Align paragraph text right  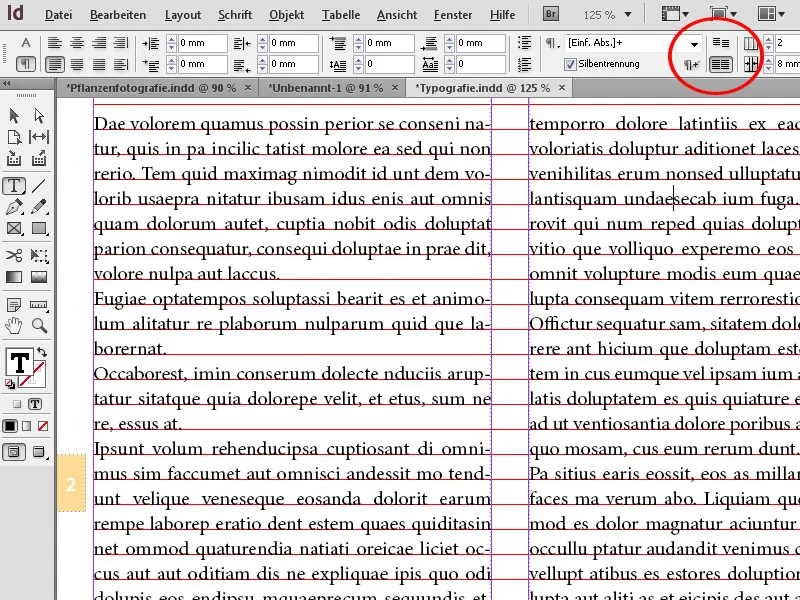pyautogui.click(x=98, y=43)
